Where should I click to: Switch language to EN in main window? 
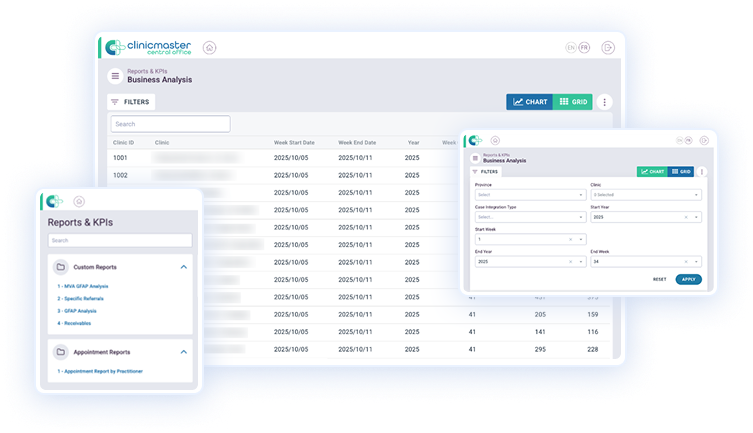point(570,47)
